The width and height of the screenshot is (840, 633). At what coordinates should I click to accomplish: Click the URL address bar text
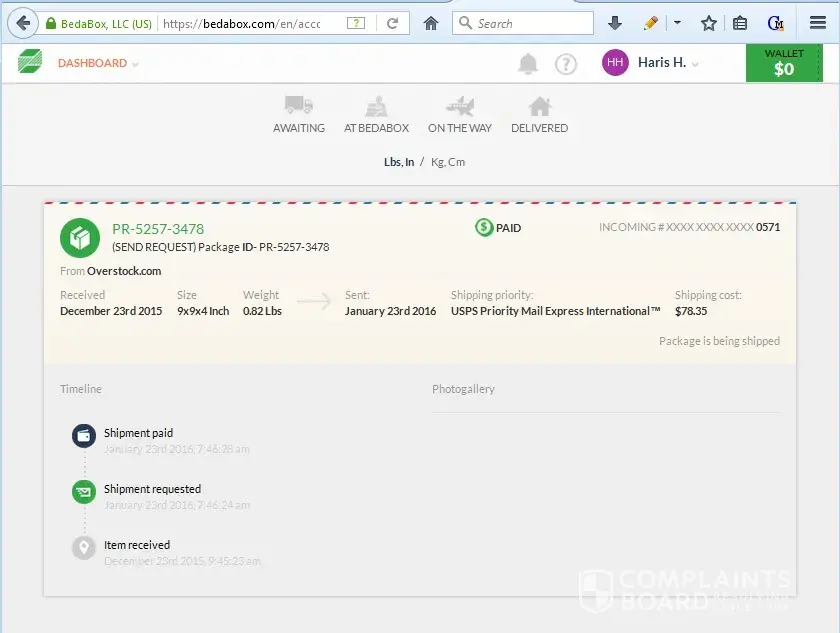242,24
